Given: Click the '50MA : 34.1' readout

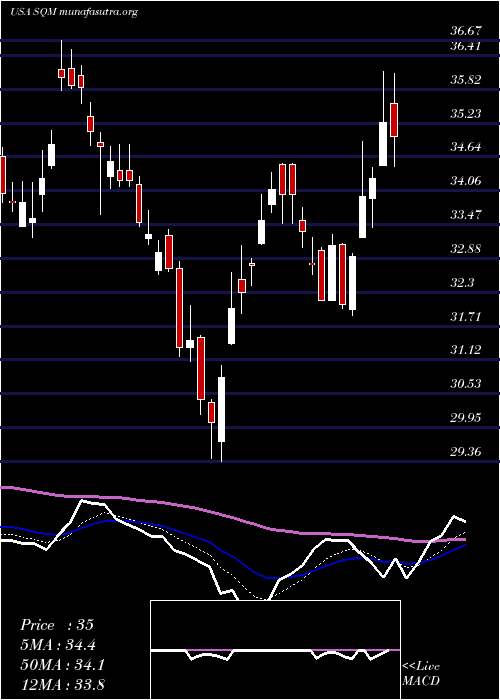Looking at the screenshot, I should pos(62,665).
